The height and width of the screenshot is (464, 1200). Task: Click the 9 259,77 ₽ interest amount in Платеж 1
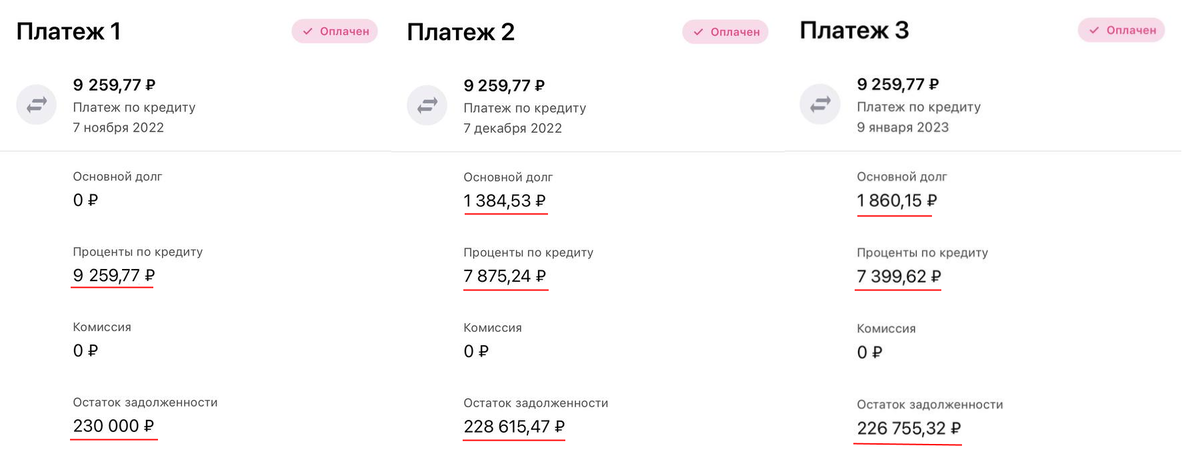(114, 275)
